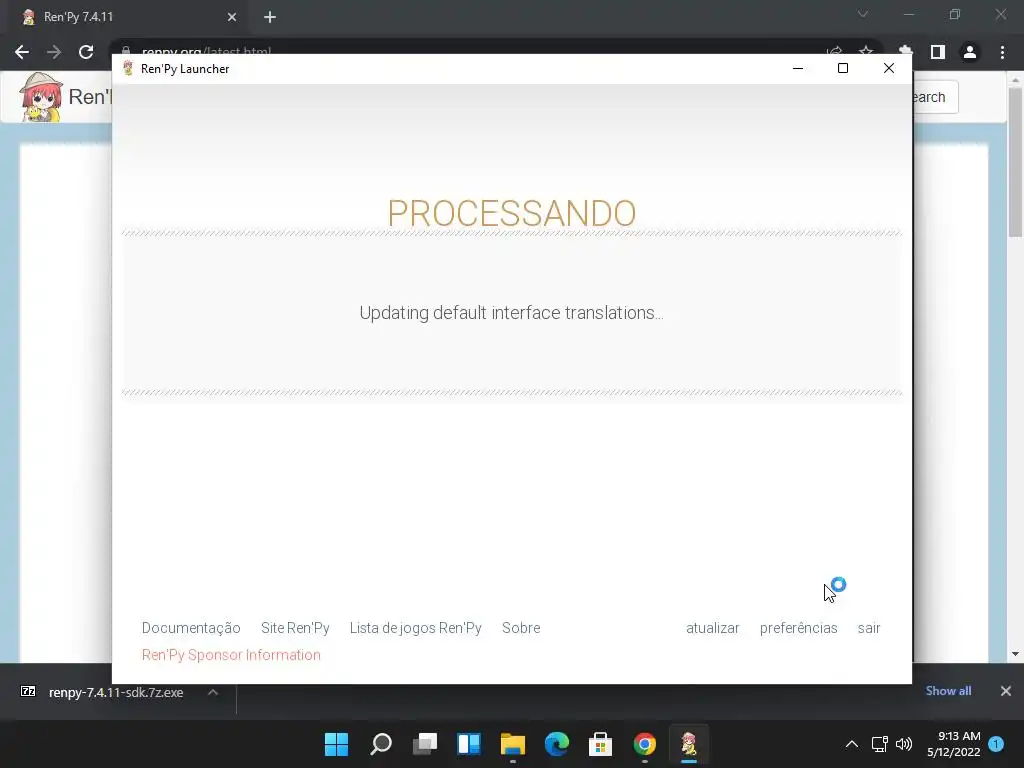
Task: Click atualizar in the launcher
Action: coord(712,628)
